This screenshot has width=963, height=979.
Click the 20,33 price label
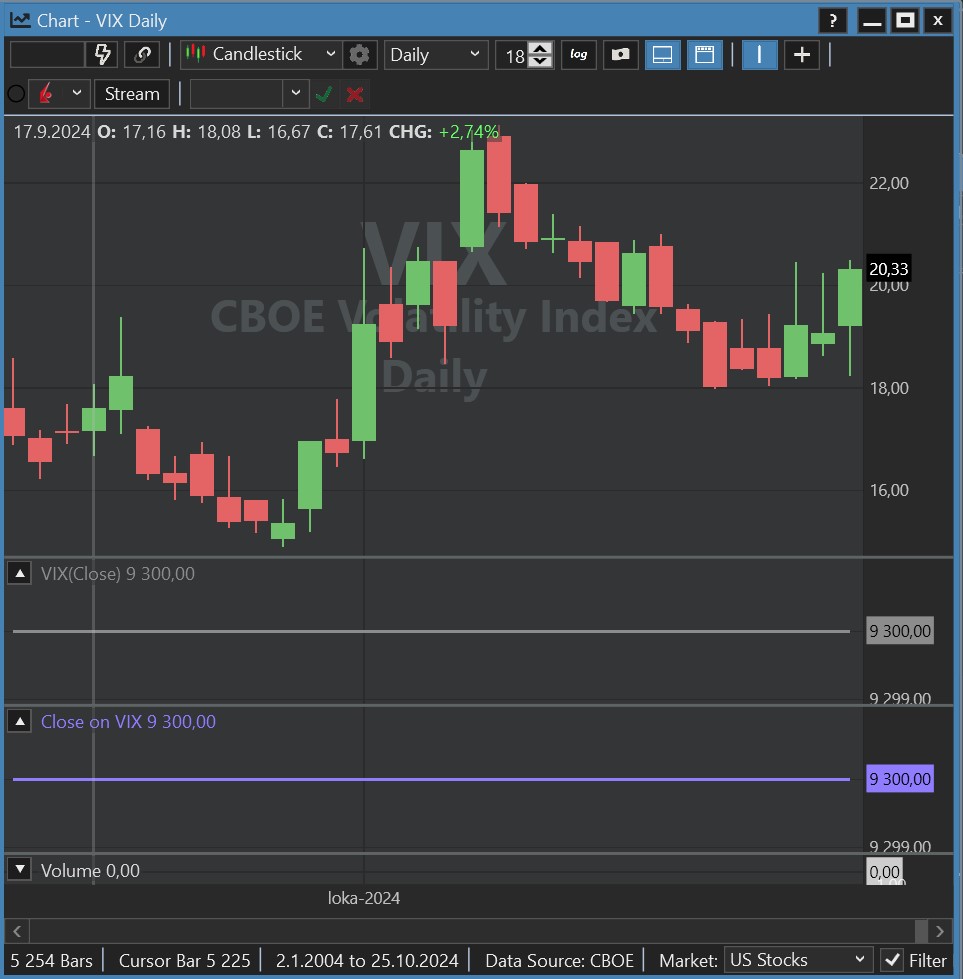889,269
